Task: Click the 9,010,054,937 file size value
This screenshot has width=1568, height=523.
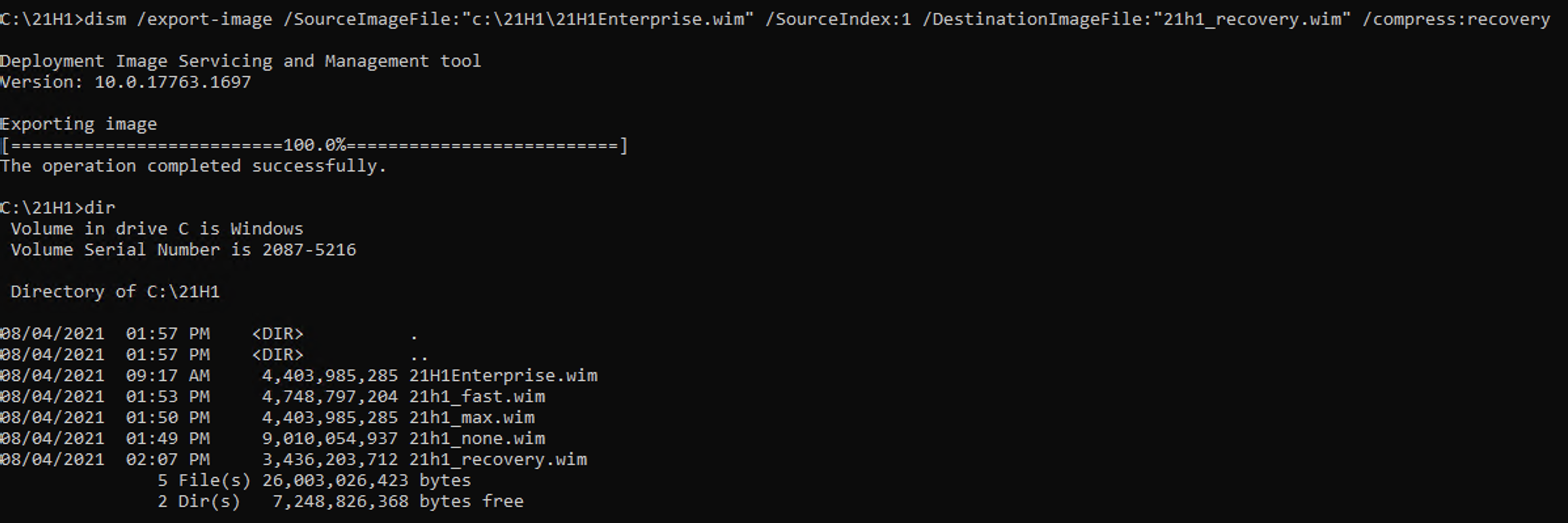Action: coord(329,438)
